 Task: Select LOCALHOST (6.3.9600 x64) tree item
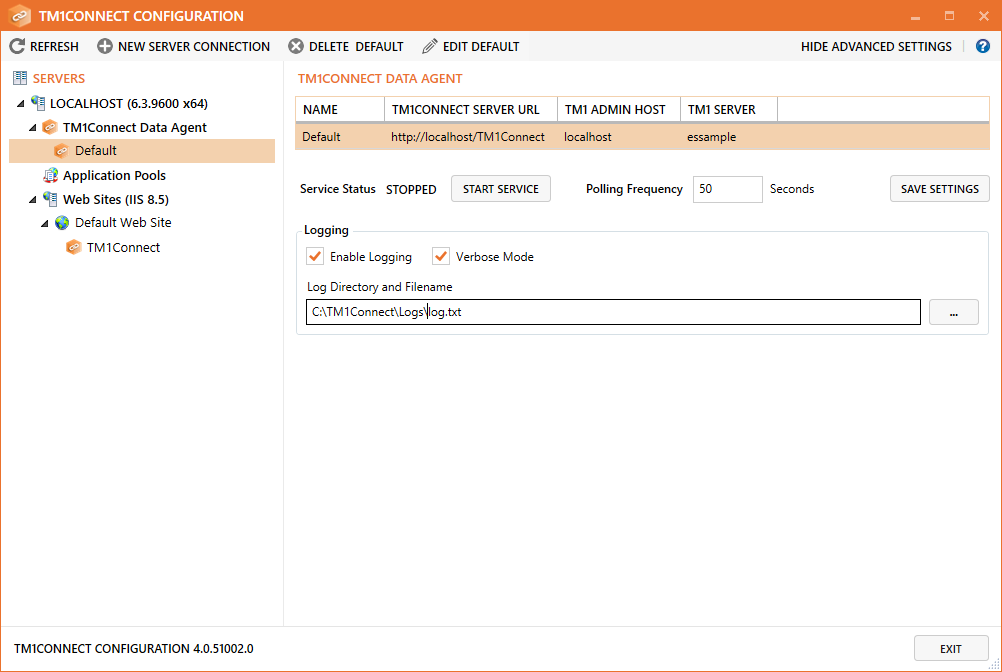coord(128,103)
